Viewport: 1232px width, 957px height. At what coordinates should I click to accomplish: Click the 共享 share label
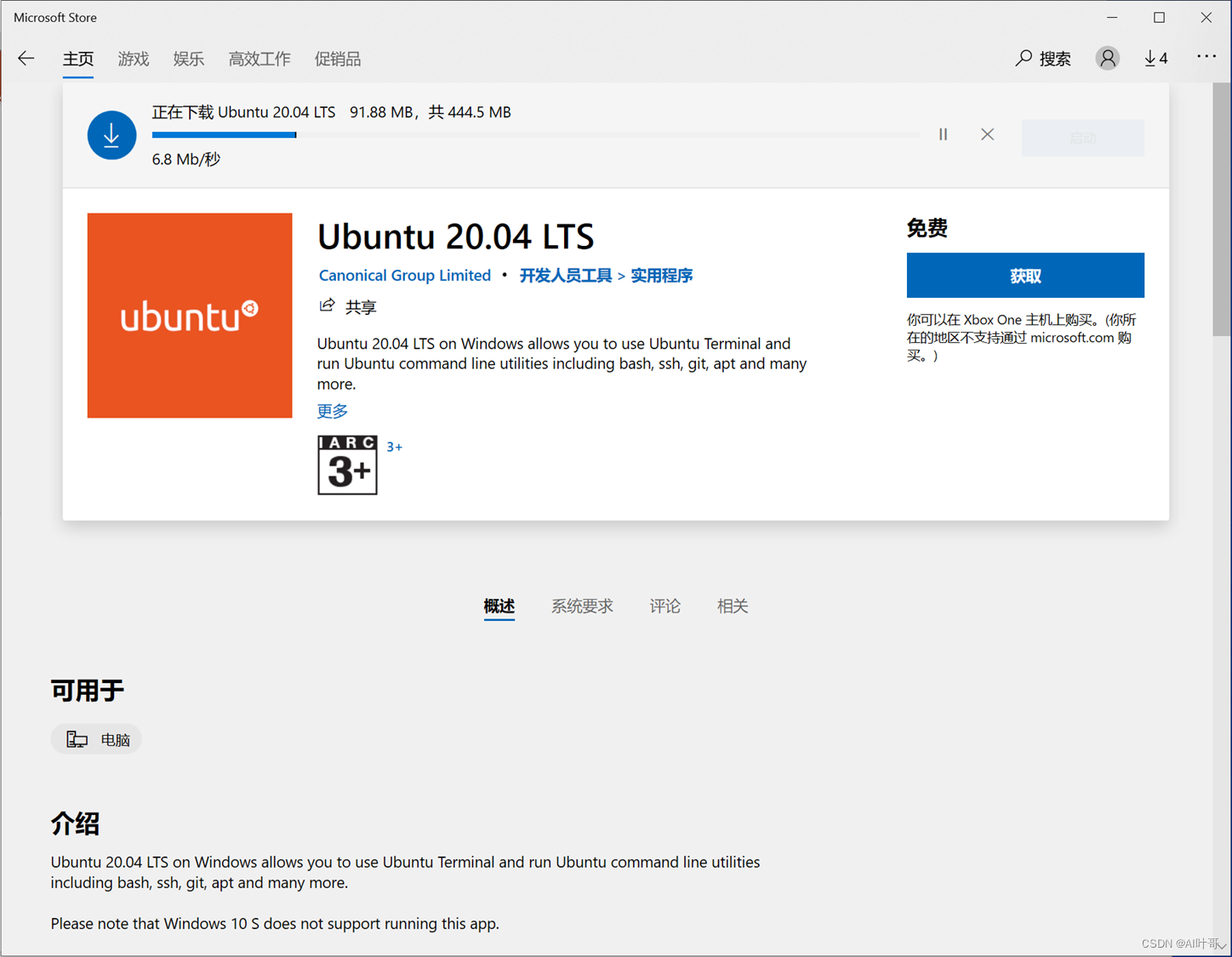(x=361, y=307)
